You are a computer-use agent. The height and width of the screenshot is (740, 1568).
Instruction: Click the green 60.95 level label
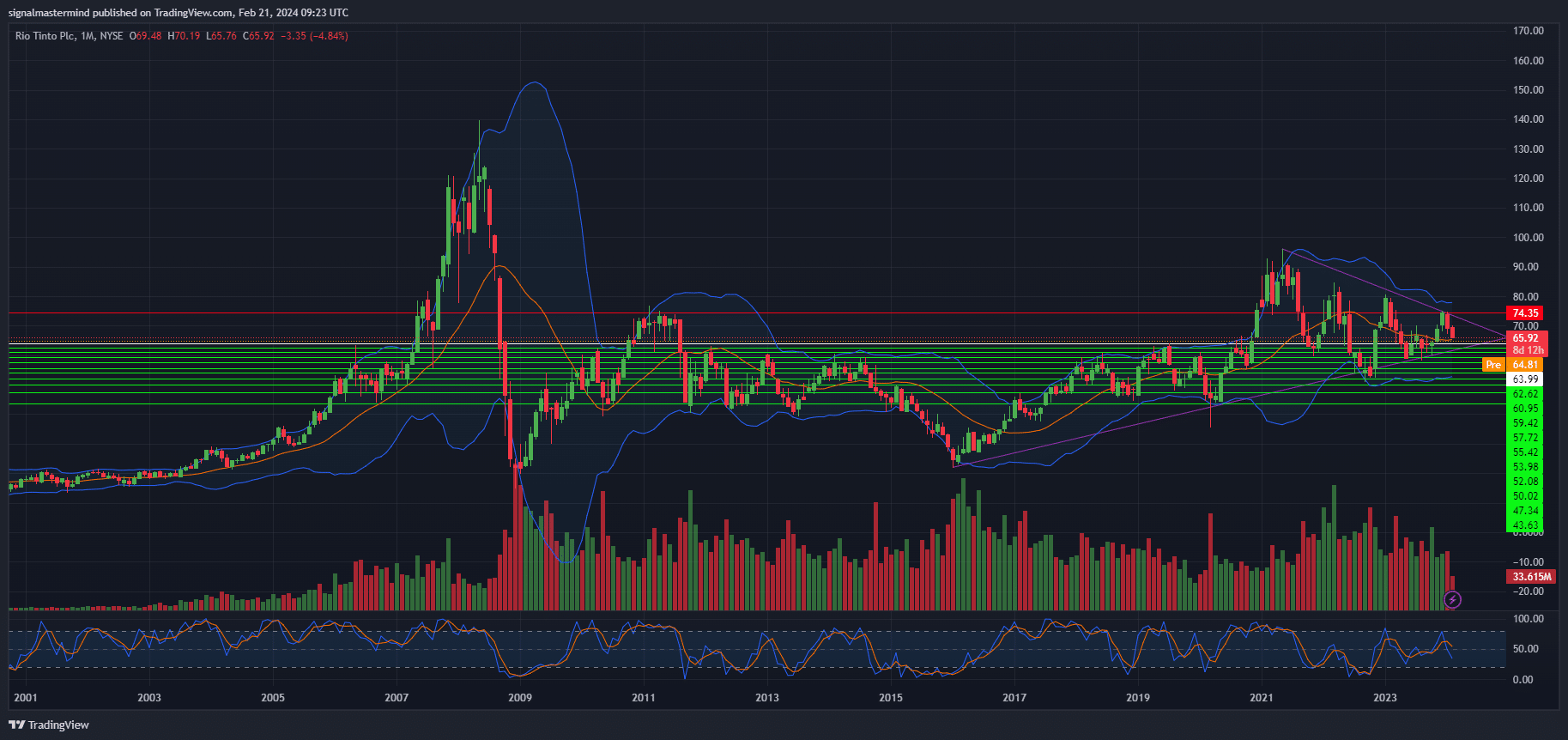[x=1525, y=409]
